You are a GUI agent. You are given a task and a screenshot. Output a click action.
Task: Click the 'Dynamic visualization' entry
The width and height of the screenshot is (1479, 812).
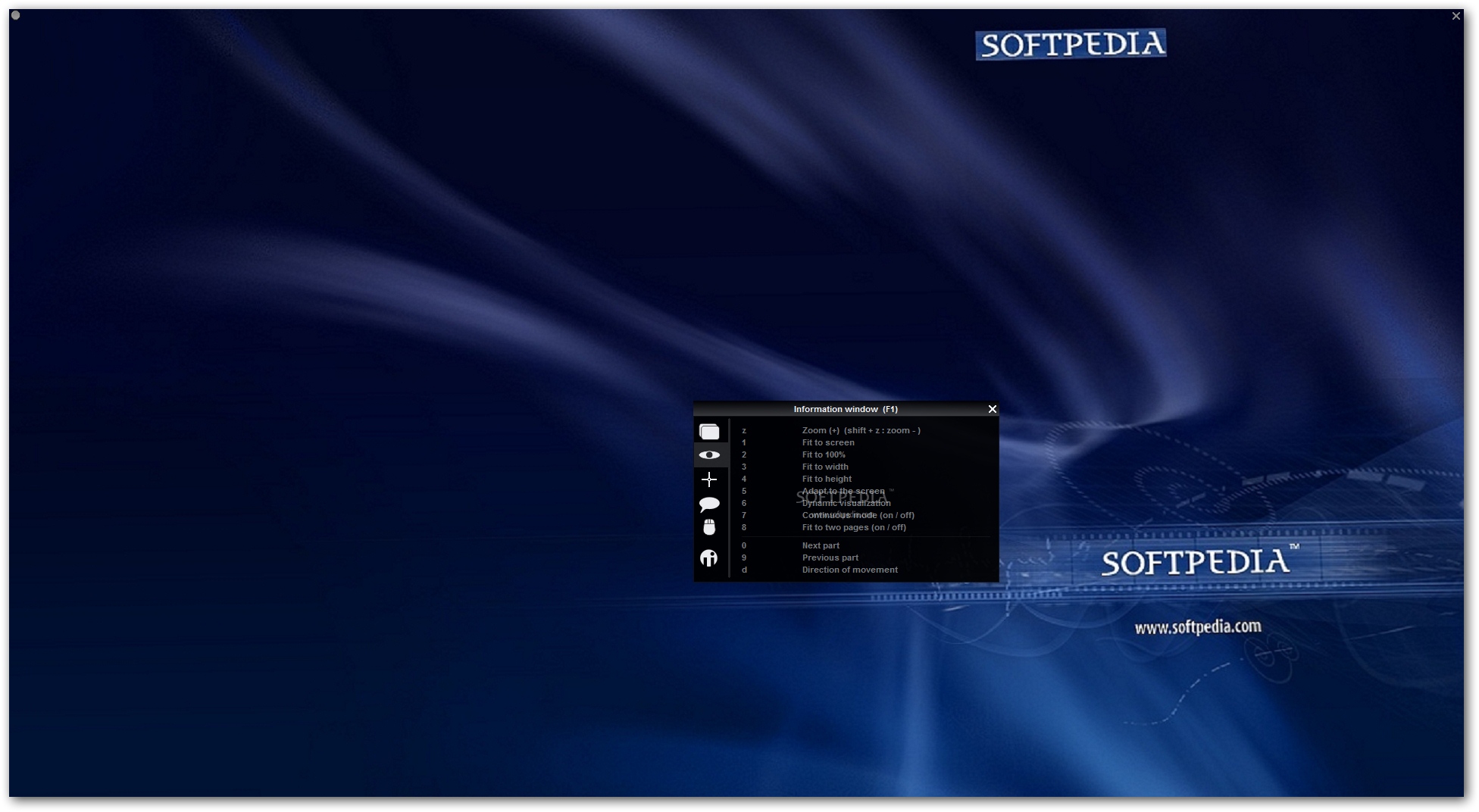pyautogui.click(x=846, y=503)
